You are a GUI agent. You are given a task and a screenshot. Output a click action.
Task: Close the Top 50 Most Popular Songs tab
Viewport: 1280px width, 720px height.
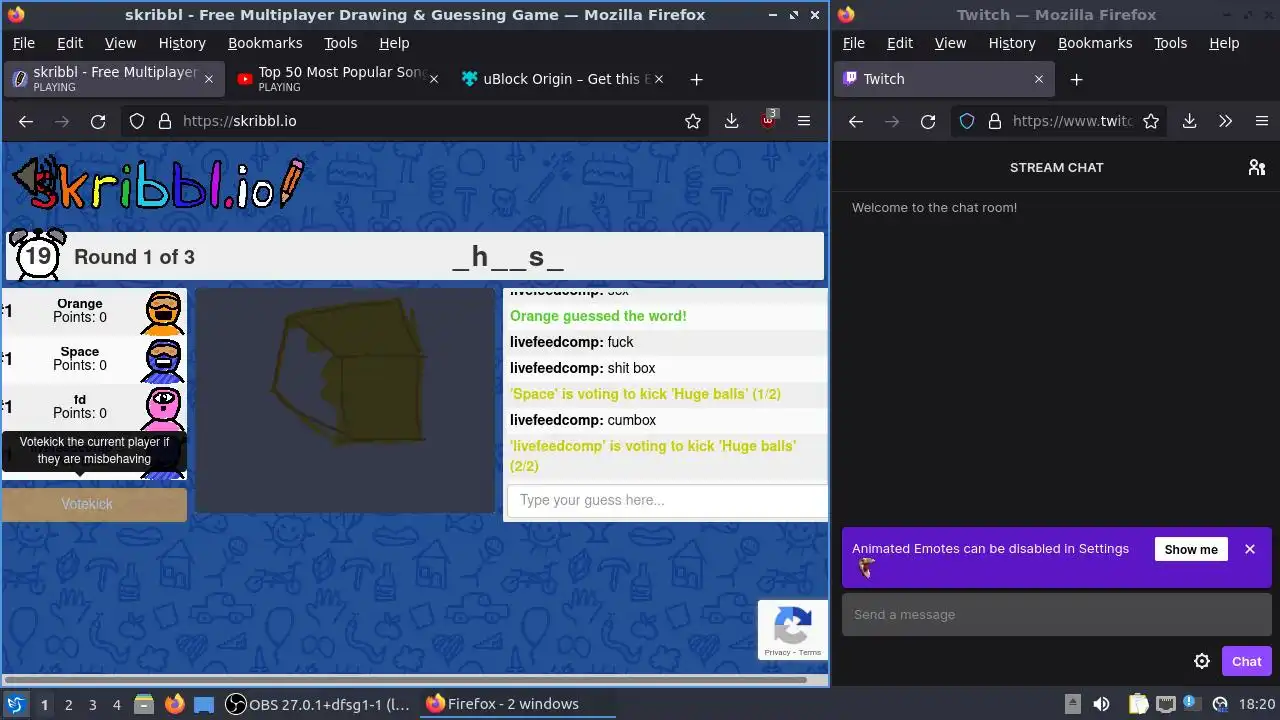pos(434,79)
